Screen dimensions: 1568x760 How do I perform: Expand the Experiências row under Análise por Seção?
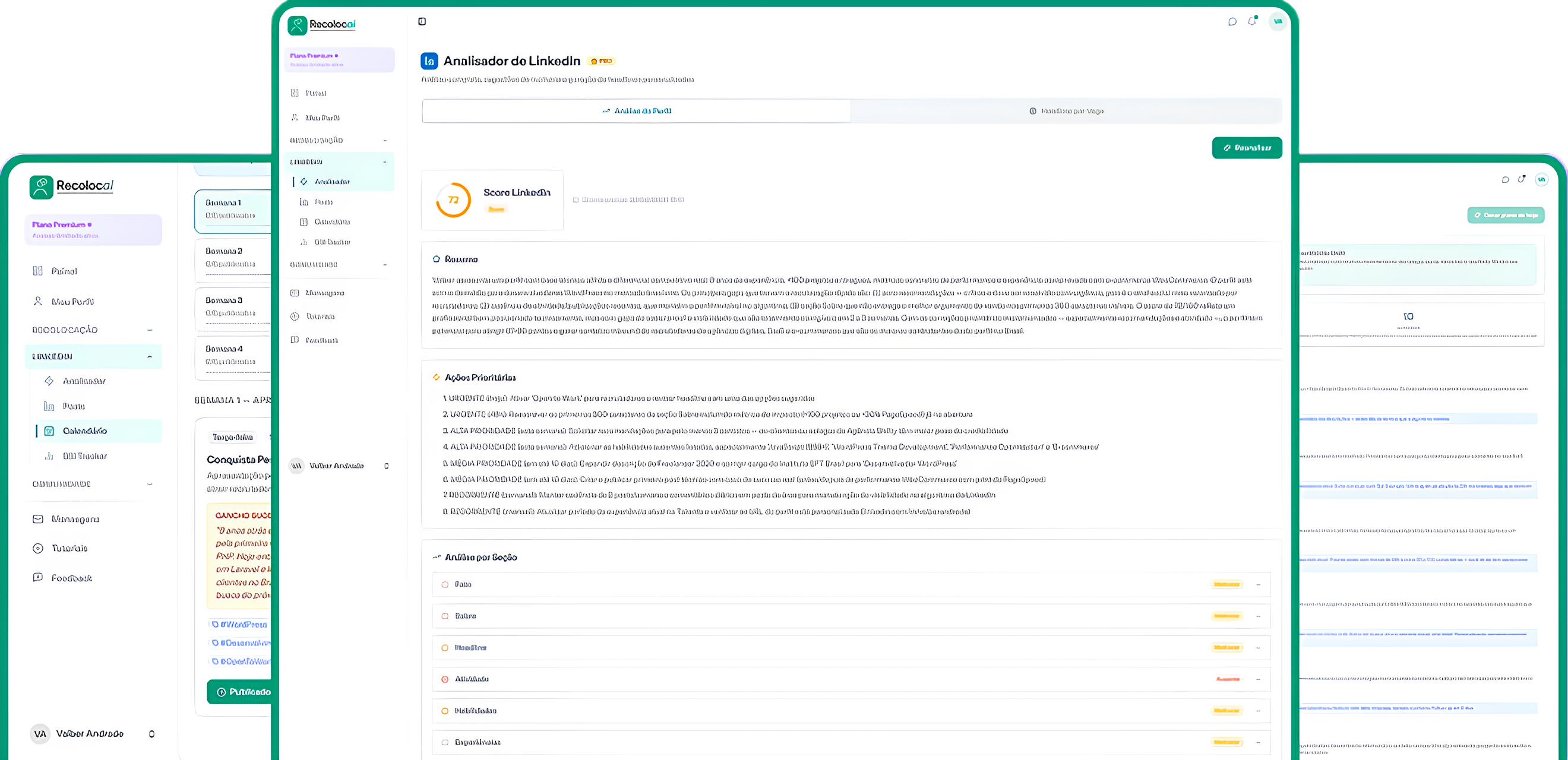point(851,742)
